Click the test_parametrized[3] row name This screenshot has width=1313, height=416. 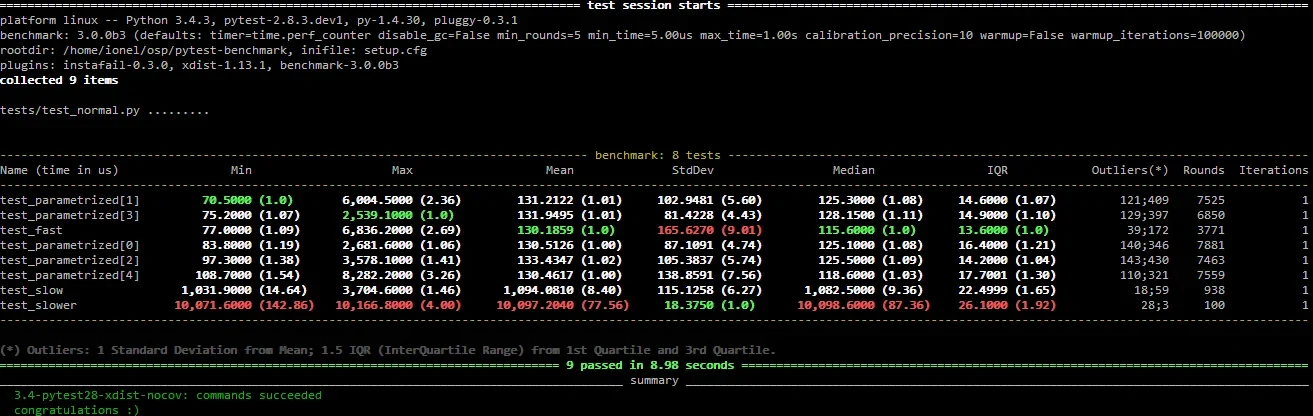coord(70,215)
